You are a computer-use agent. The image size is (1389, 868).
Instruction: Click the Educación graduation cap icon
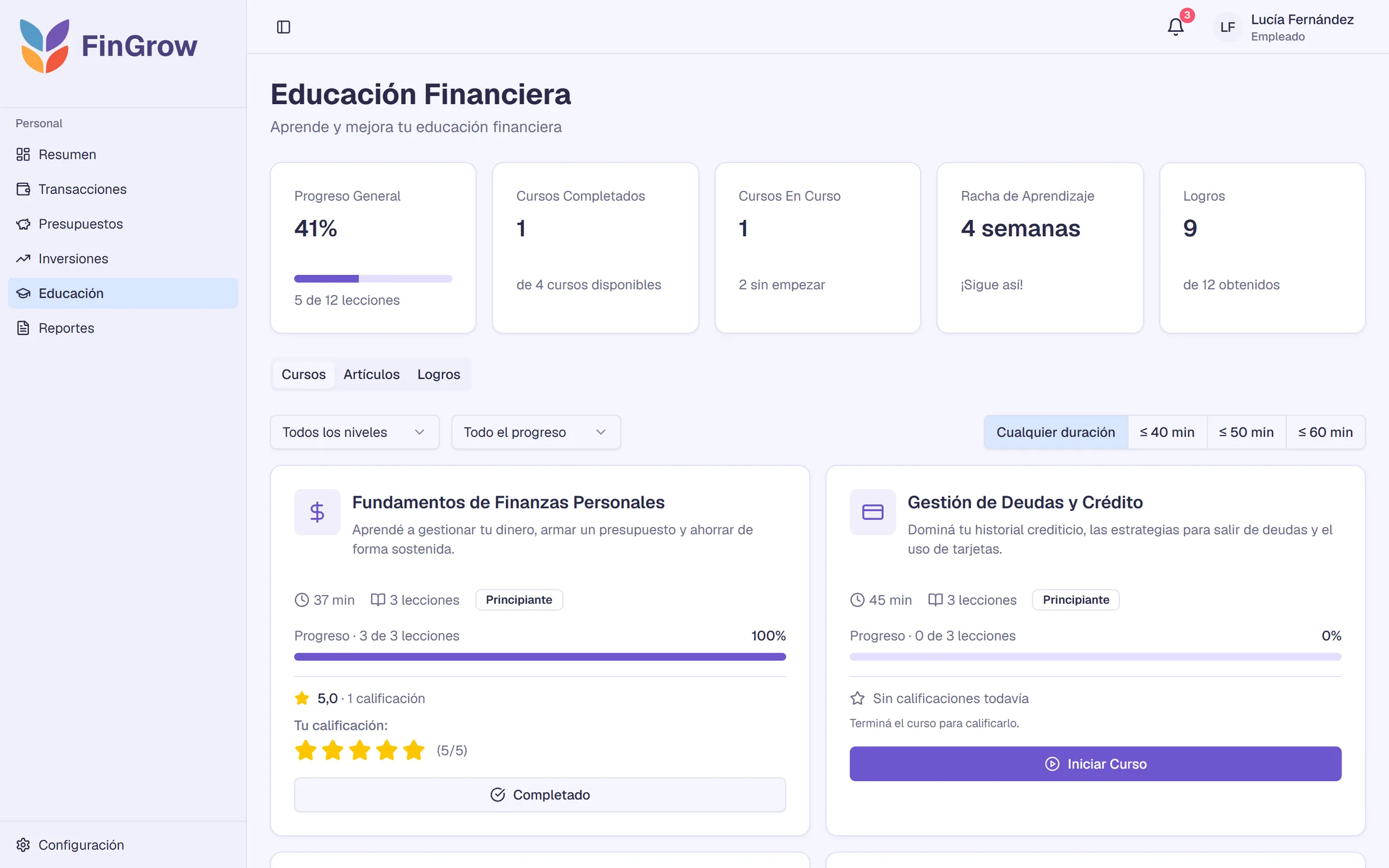pyautogui.click(x=23, y=293)
